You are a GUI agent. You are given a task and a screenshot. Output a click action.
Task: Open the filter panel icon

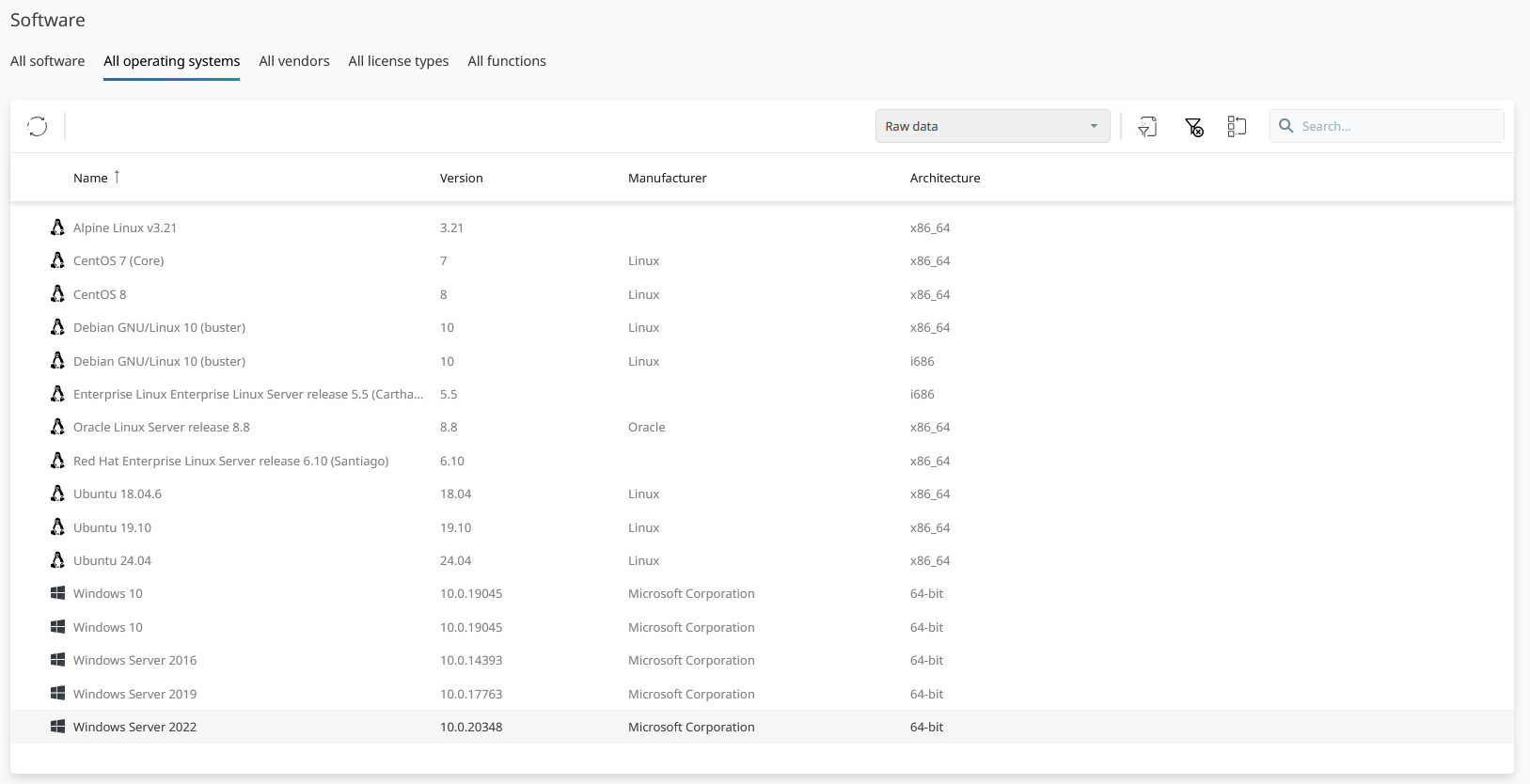1147,127
